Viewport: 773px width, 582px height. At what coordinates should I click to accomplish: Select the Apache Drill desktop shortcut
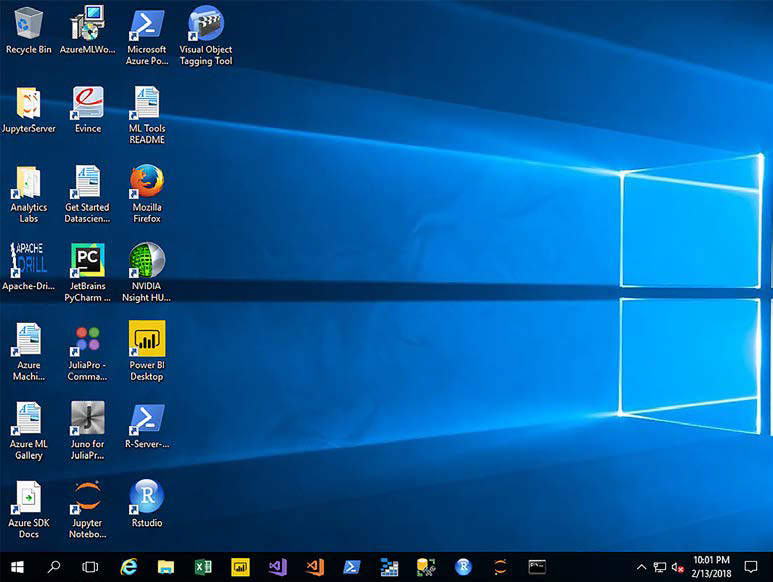click(28, 261)
